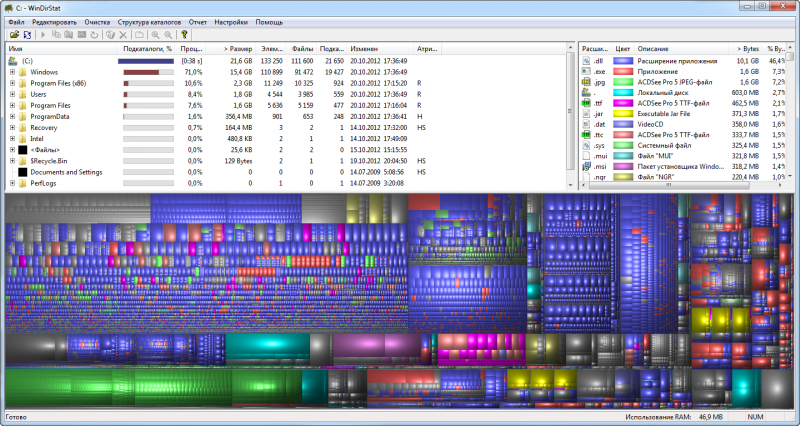This screenshot has height=426, width=800.
Task: Expand the Program Files (x86) node
Action: 12,83
